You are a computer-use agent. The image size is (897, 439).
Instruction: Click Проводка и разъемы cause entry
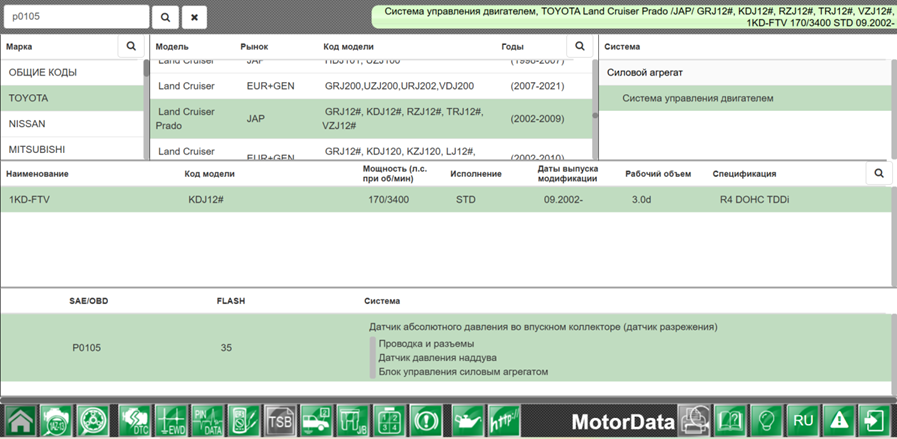pyautogui.click(x=426, y=344)
